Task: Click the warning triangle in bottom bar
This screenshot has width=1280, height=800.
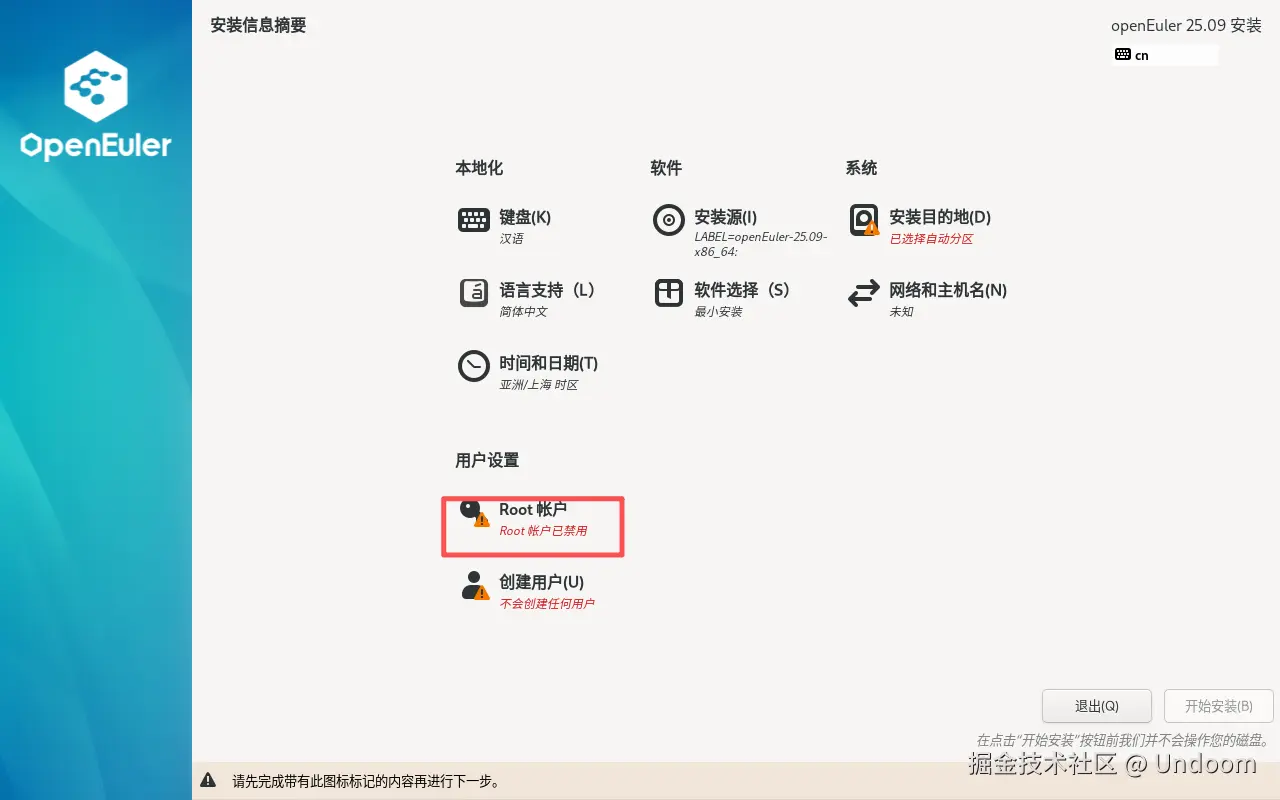Action: (208, 780)
